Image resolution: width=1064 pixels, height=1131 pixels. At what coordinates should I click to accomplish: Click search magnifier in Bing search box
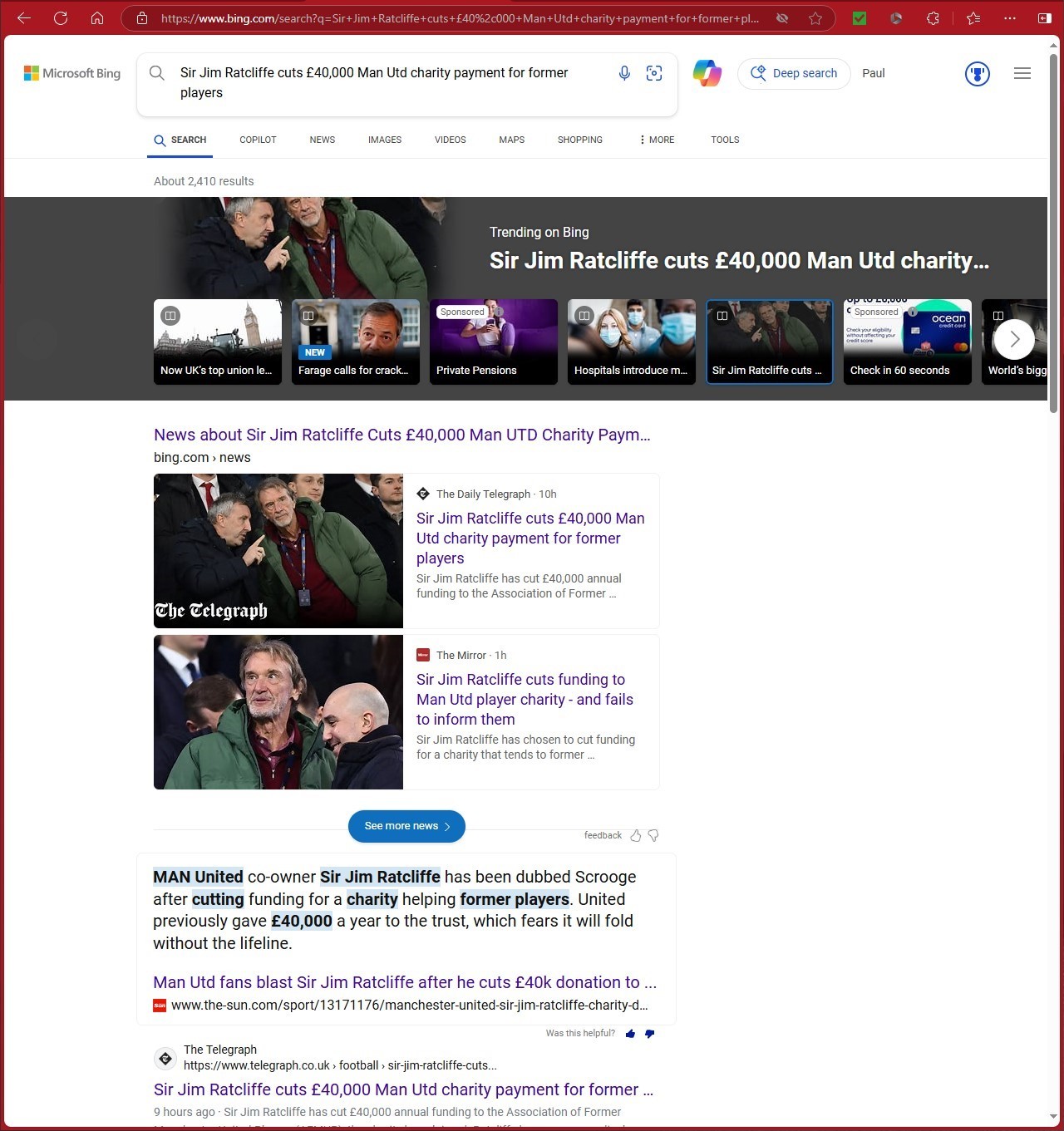(x=156, y=73)
